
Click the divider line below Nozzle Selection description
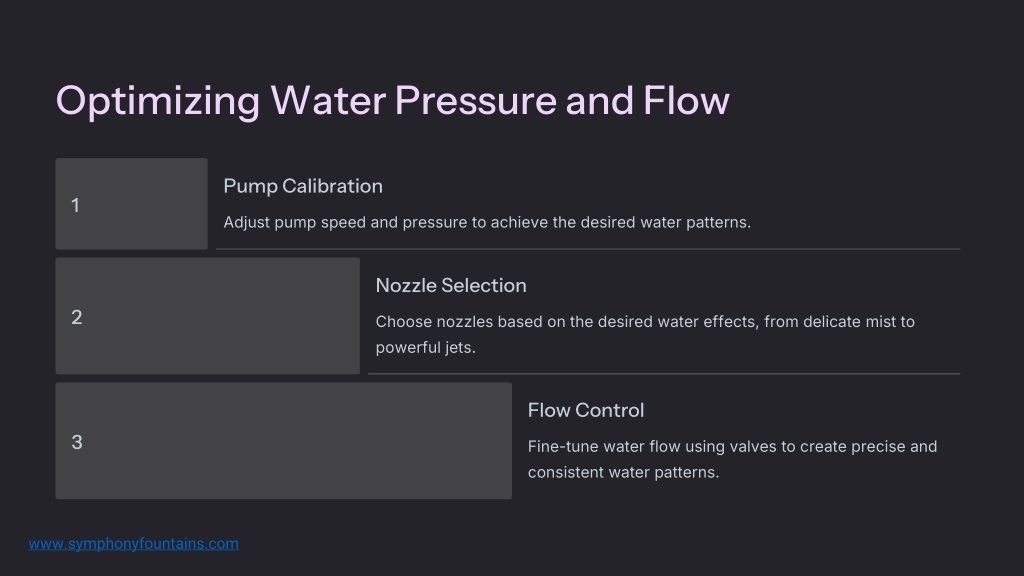(664, 374)
